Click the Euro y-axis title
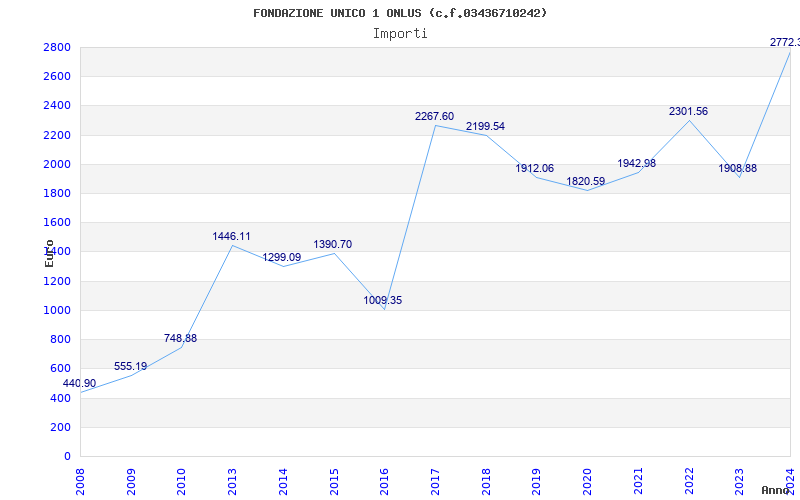The width and height of the screenshot is (800, 500). point(49,253)
